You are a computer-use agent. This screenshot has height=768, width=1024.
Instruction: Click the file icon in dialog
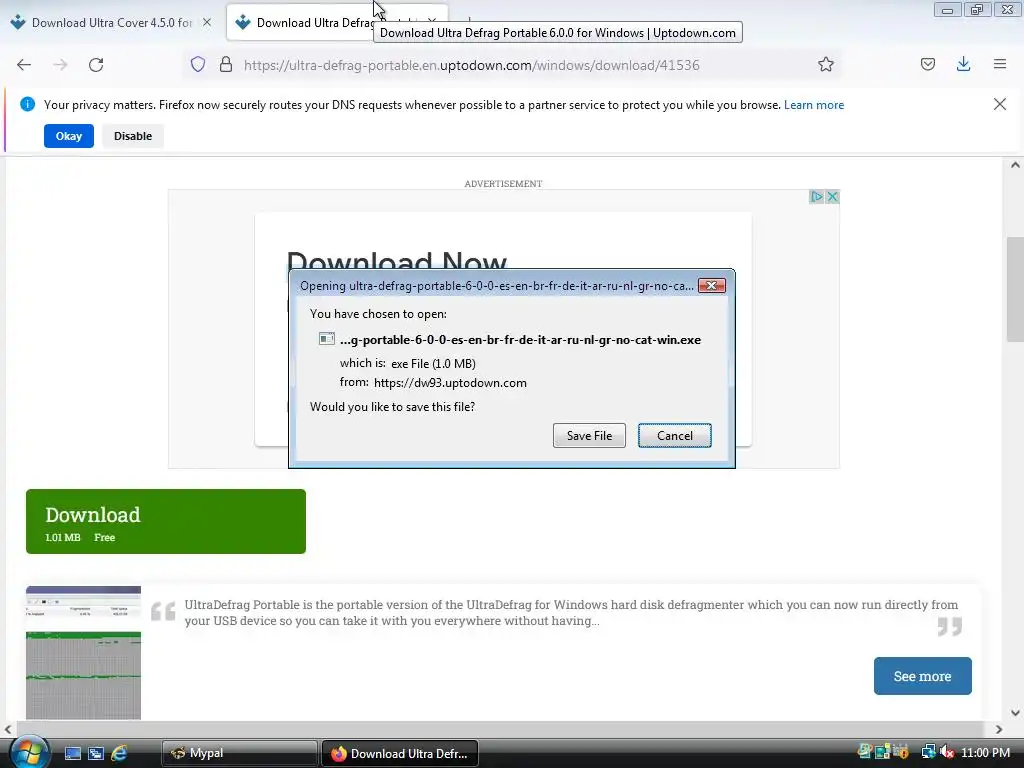pos(327,339)
